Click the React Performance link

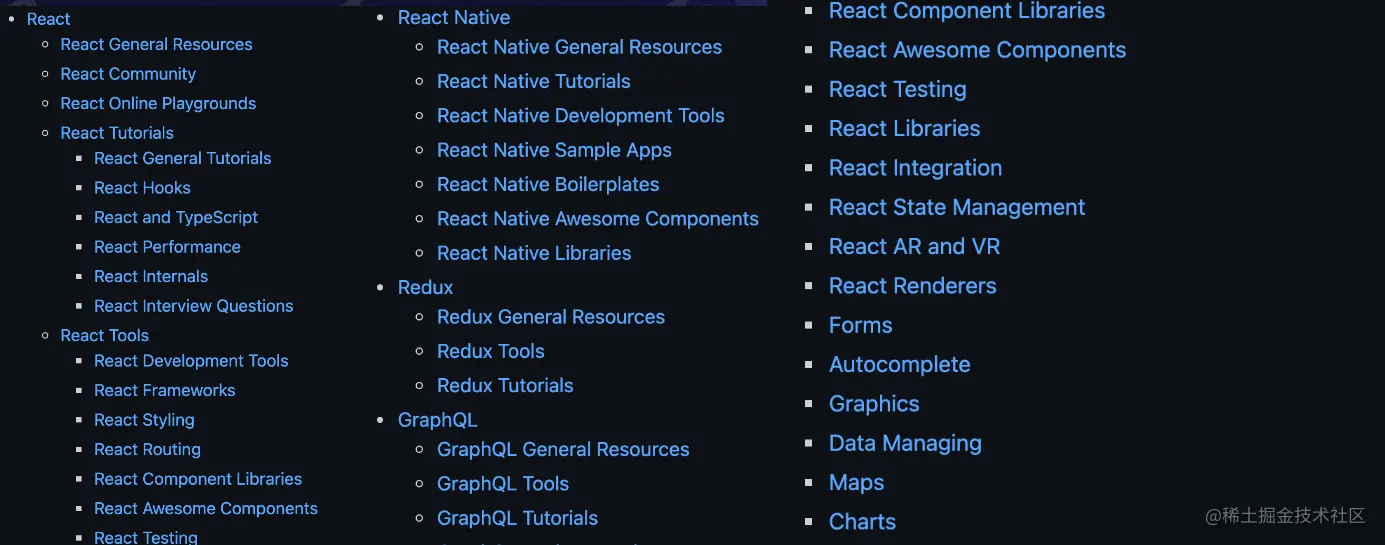167,247
